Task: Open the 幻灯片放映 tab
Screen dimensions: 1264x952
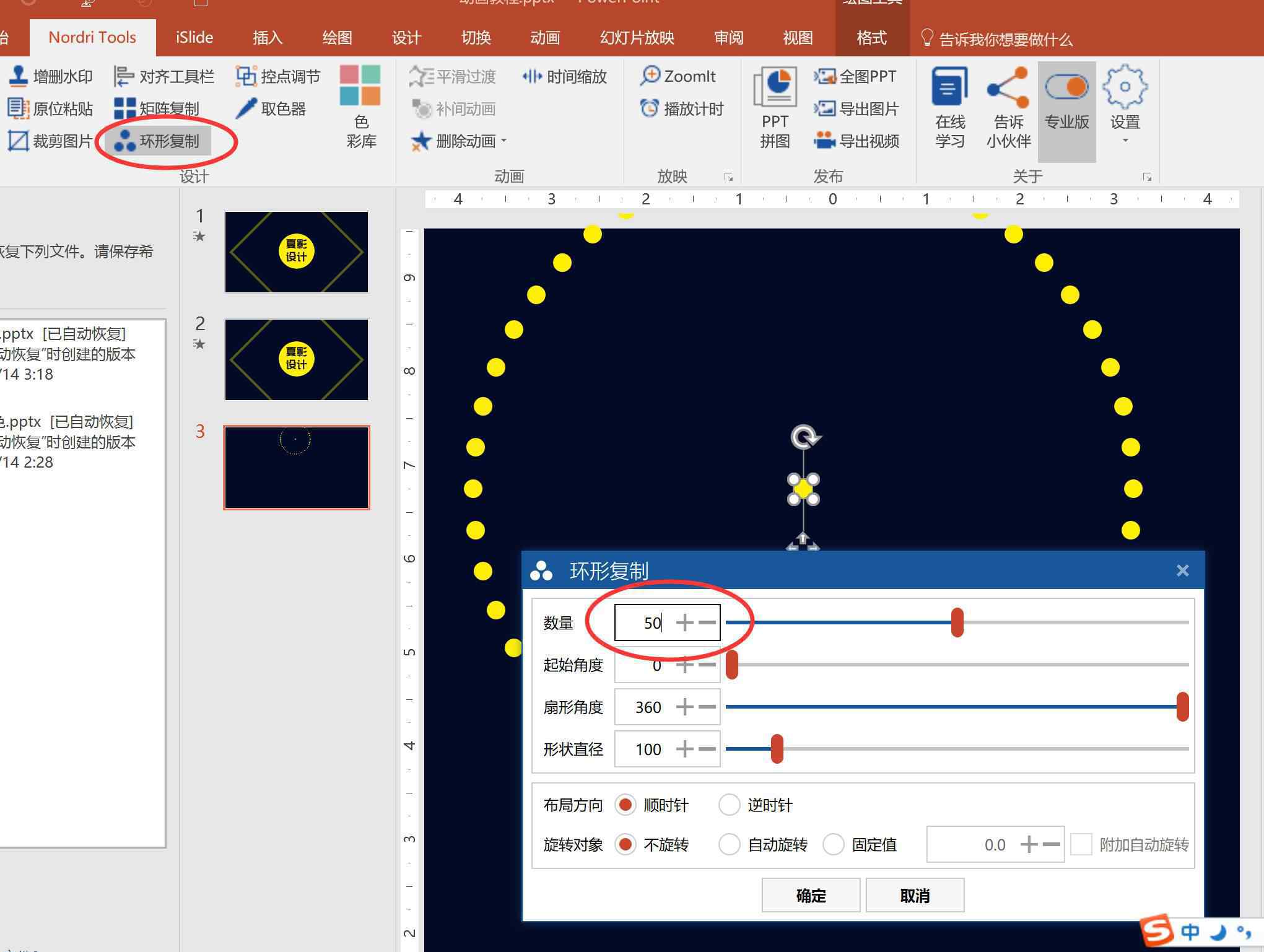Action: (636, 38)
